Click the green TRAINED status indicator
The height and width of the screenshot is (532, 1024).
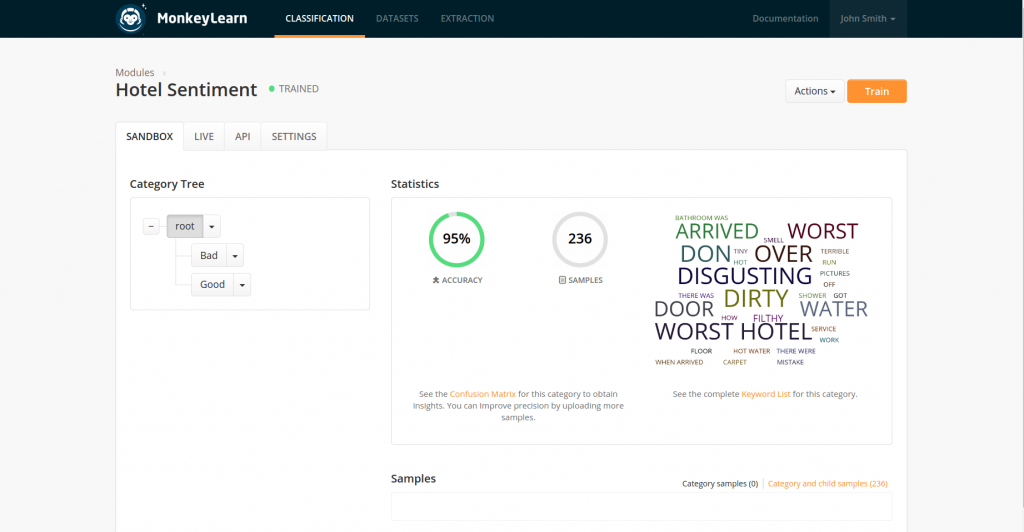(294, 89)
